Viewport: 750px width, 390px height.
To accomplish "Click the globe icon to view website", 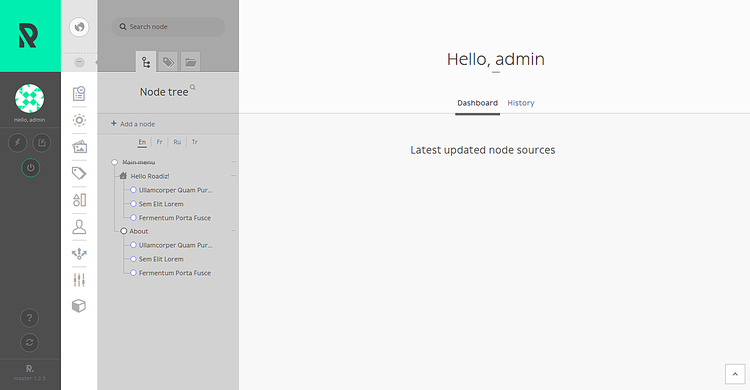I will tap(79, 27).
